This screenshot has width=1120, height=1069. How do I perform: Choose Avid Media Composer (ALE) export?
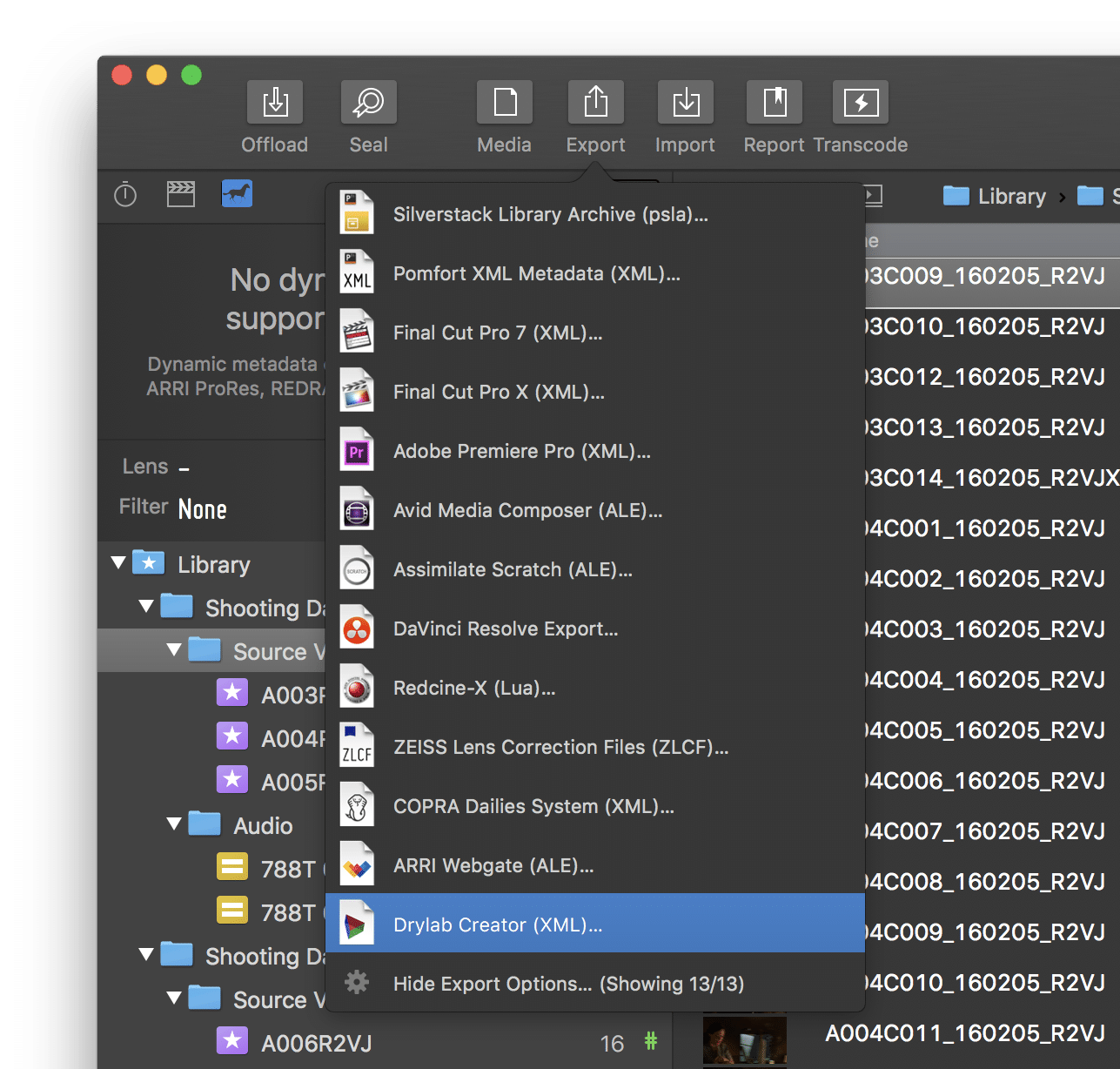coord(595,510)
